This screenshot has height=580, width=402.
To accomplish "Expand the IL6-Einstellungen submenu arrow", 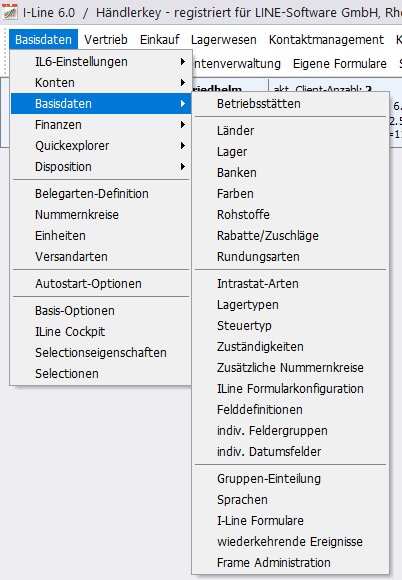I will coord(183,61).
